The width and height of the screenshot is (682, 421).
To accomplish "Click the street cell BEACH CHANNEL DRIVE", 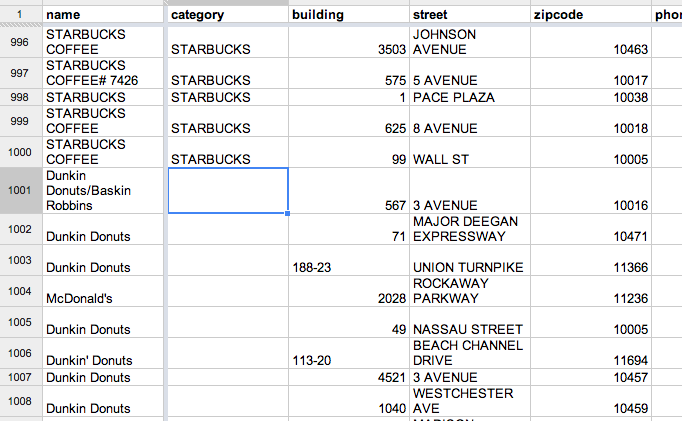I will 470,353.
